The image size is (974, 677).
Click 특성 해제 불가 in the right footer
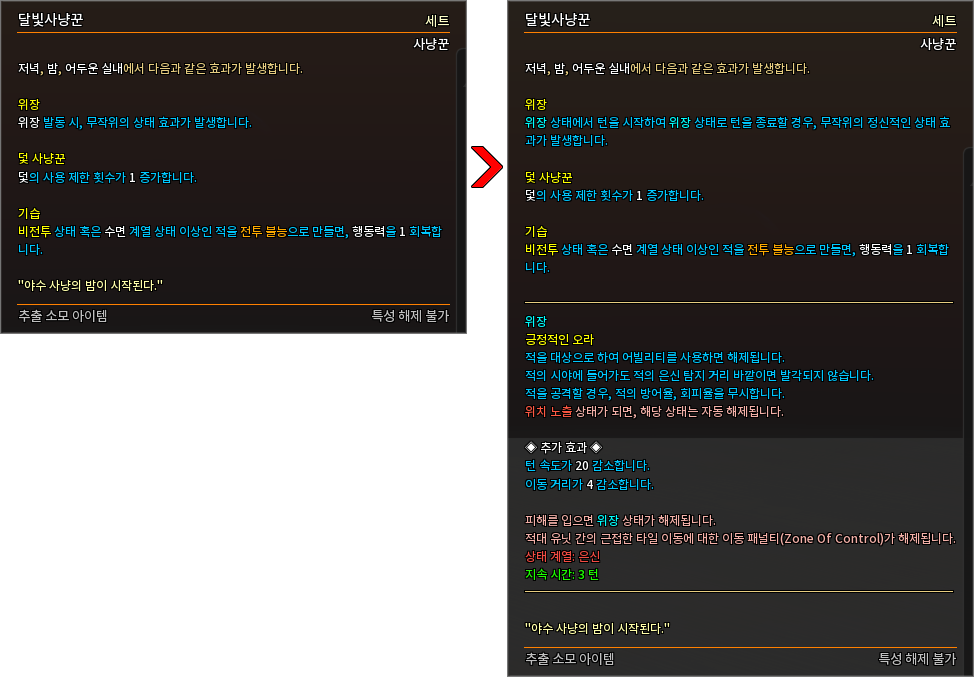[x=917, y=658]
